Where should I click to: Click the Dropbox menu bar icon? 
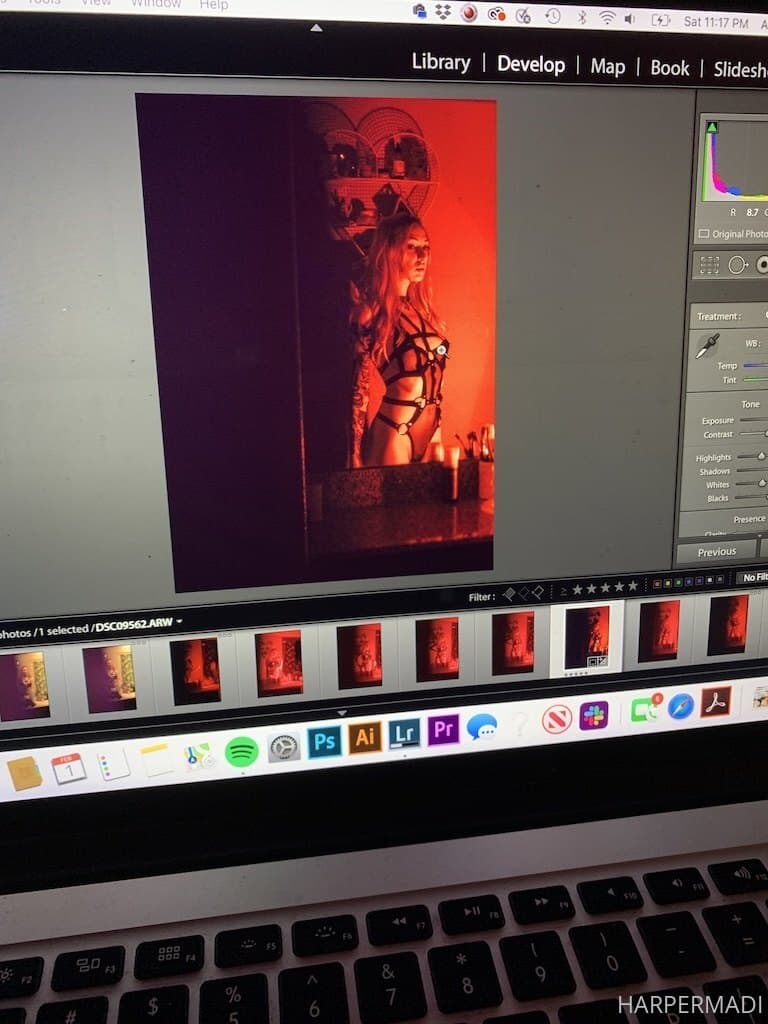443,10
